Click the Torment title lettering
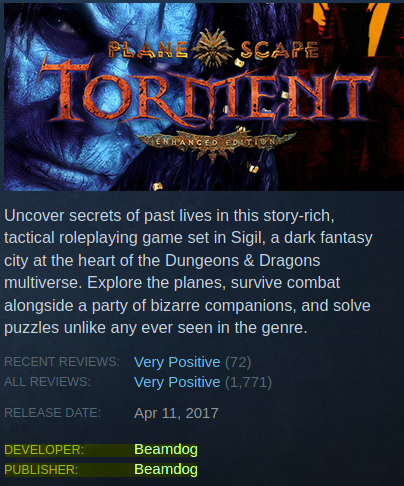404x486 pixels. point(207,95)
